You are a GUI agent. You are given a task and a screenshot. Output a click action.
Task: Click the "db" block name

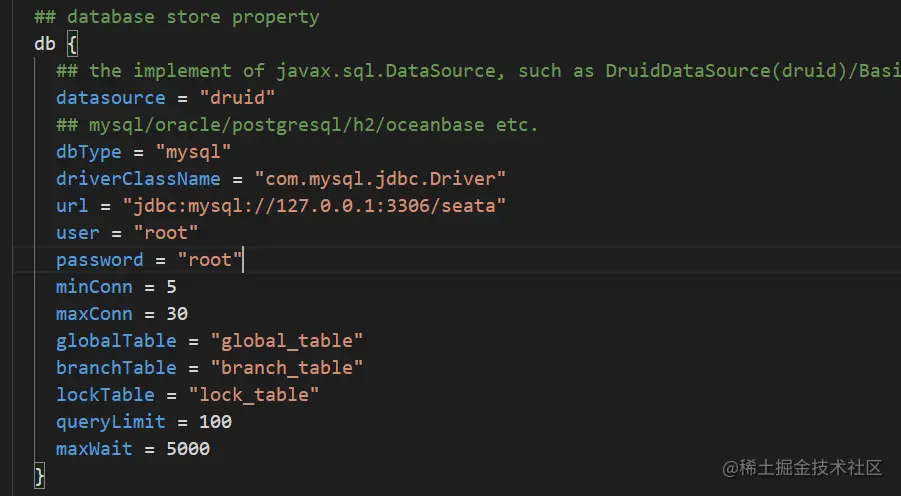point(45,44)
